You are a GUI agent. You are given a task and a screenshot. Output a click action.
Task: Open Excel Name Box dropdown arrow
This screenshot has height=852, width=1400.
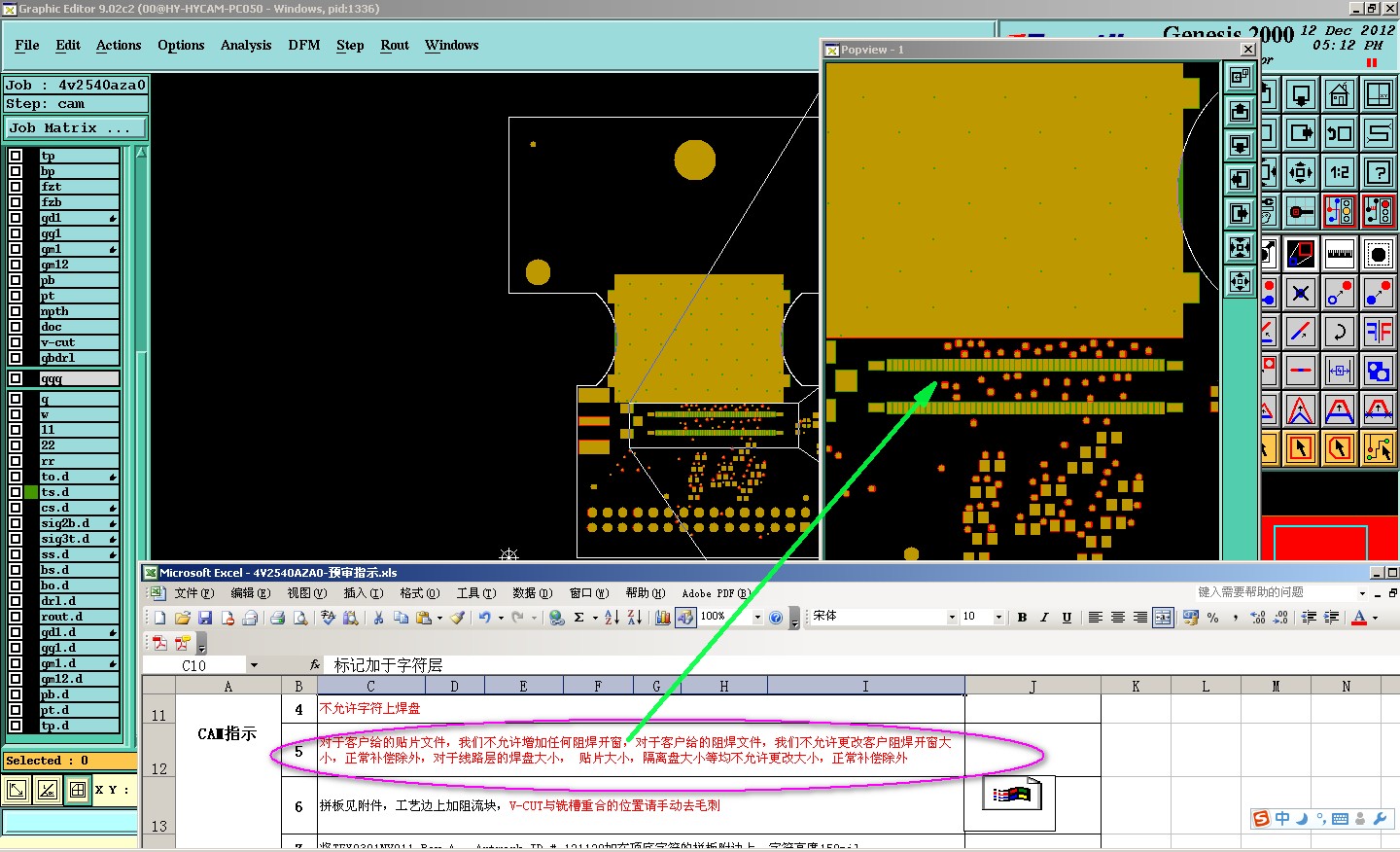(254, 665)
